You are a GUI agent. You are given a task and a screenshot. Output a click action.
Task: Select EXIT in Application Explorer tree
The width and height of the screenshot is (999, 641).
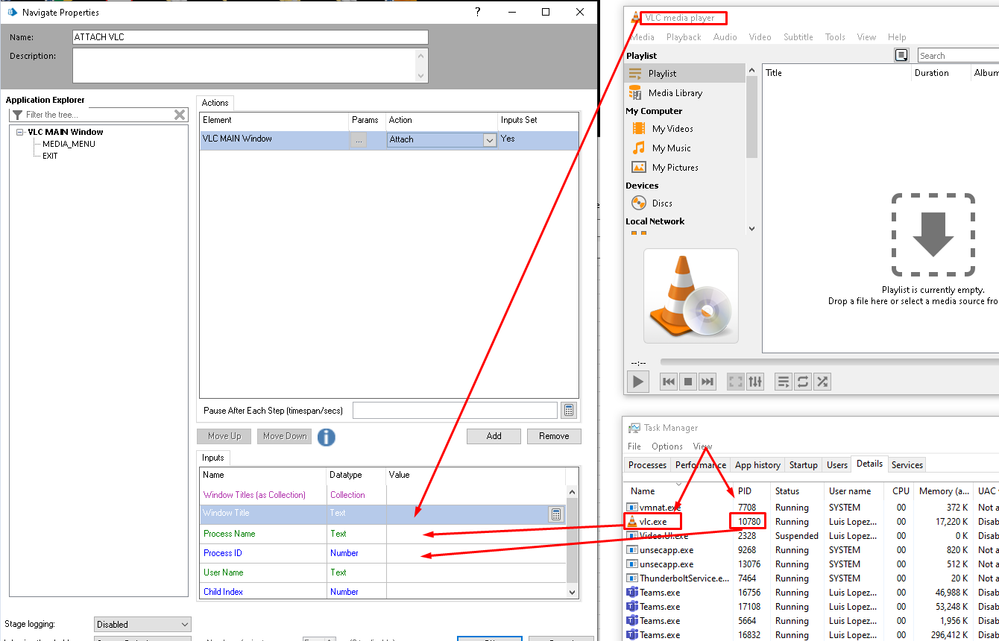50,156
